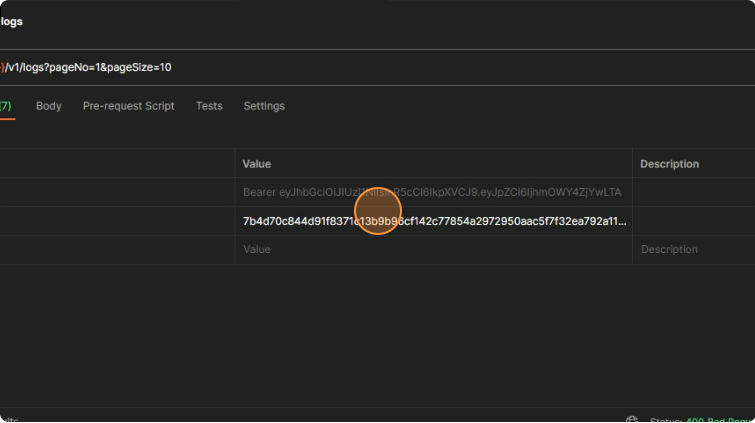Screen dimensions: 755x423
Task: Open the request Settings tab
Action: (264, 106)
